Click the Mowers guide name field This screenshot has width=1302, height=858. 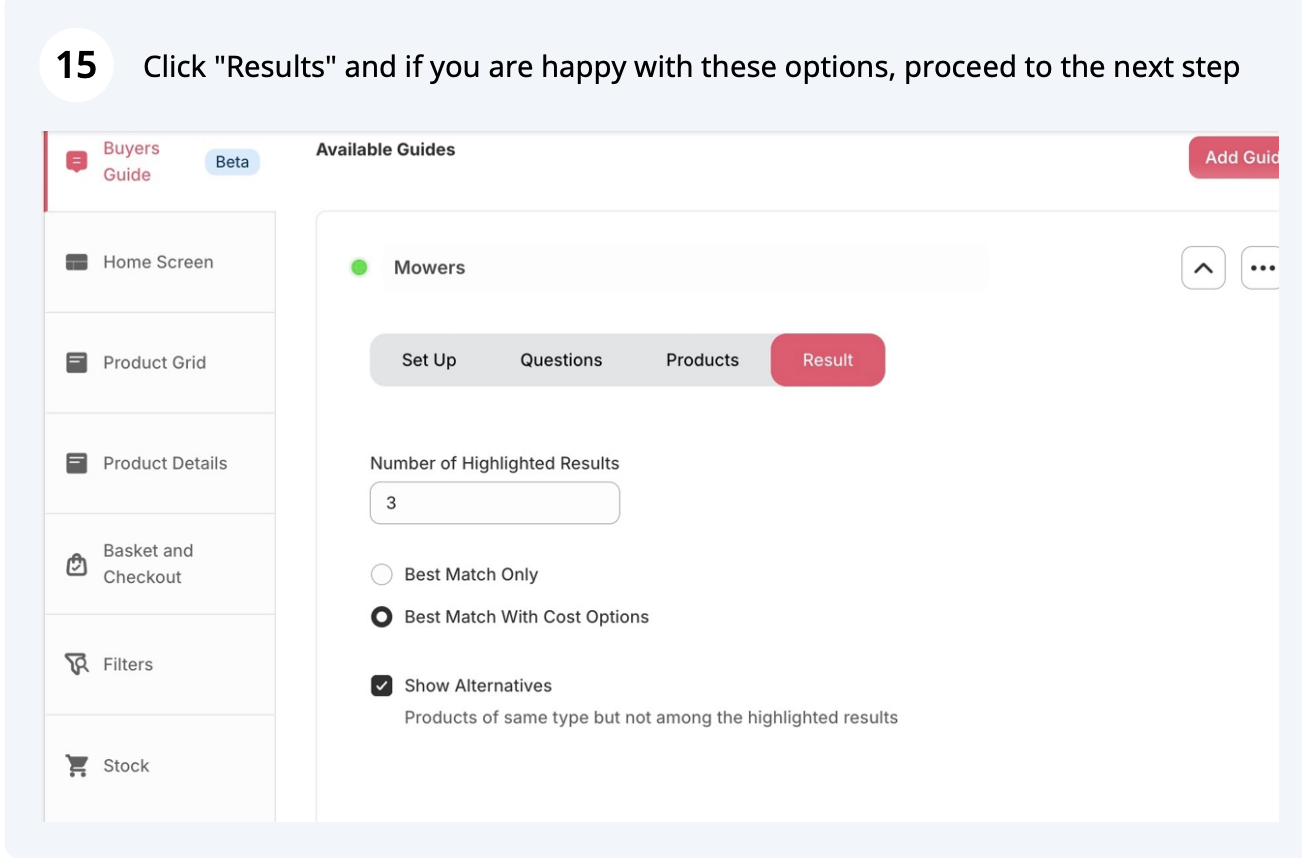(685, 268)
